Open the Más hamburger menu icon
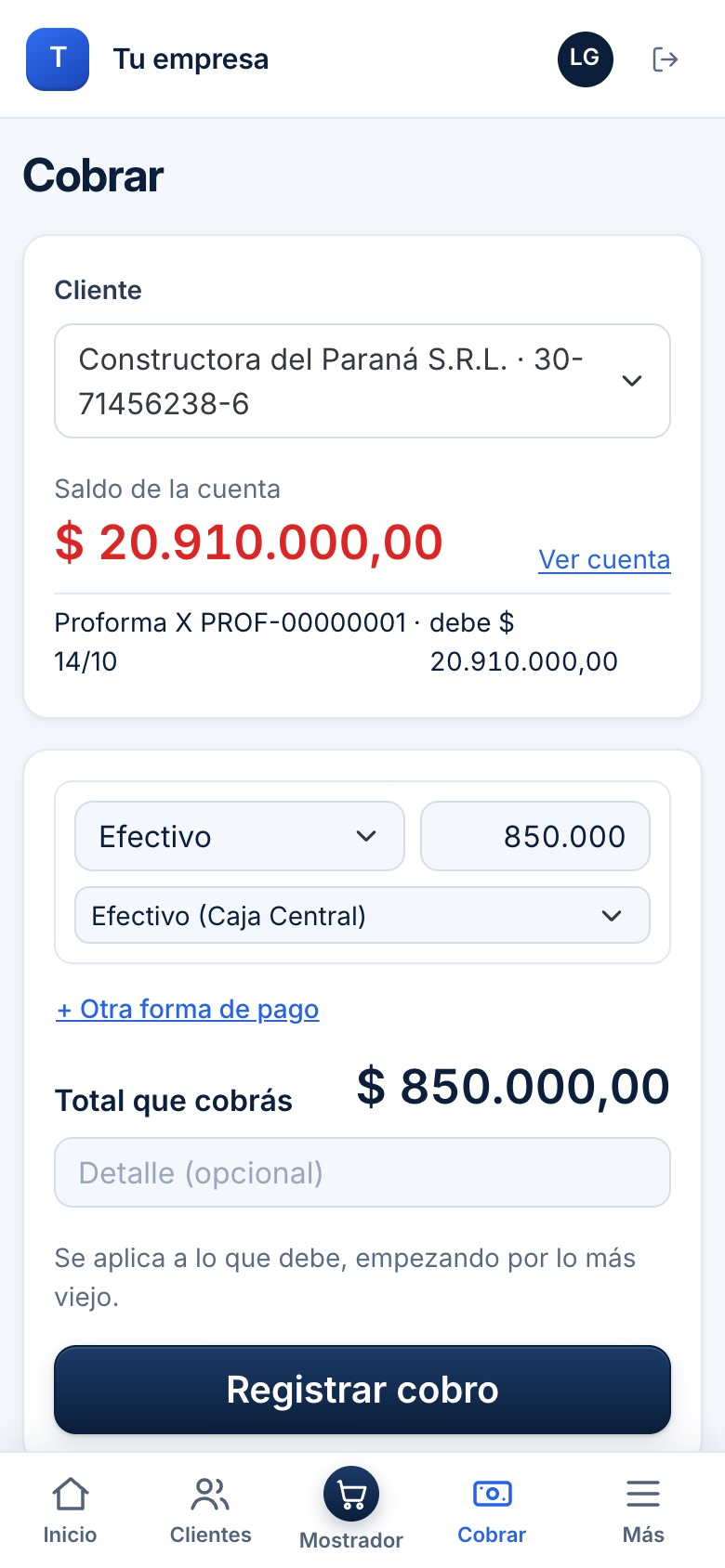Screen dimensions: 725x1568 [643, 1494]
